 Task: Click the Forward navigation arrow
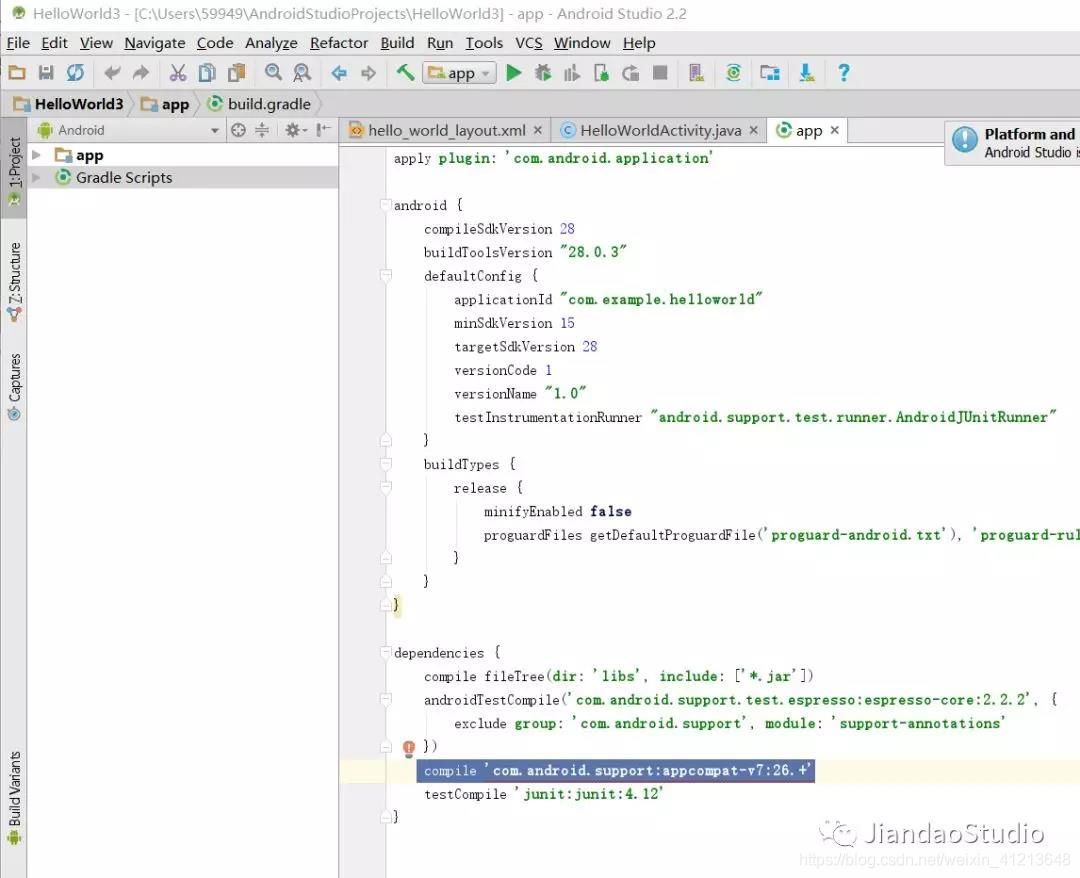coord(368,72)
